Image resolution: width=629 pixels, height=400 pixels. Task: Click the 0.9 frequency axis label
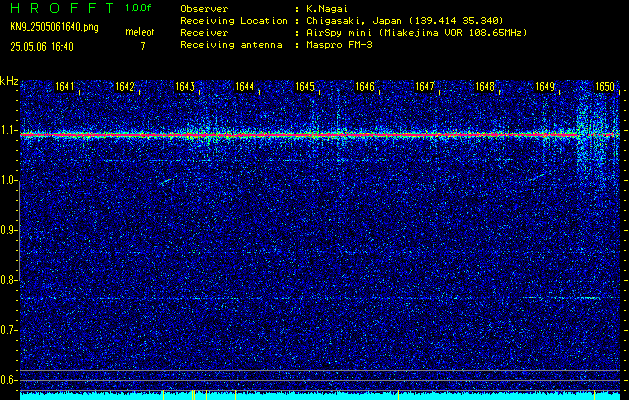[x=8, y=230]
